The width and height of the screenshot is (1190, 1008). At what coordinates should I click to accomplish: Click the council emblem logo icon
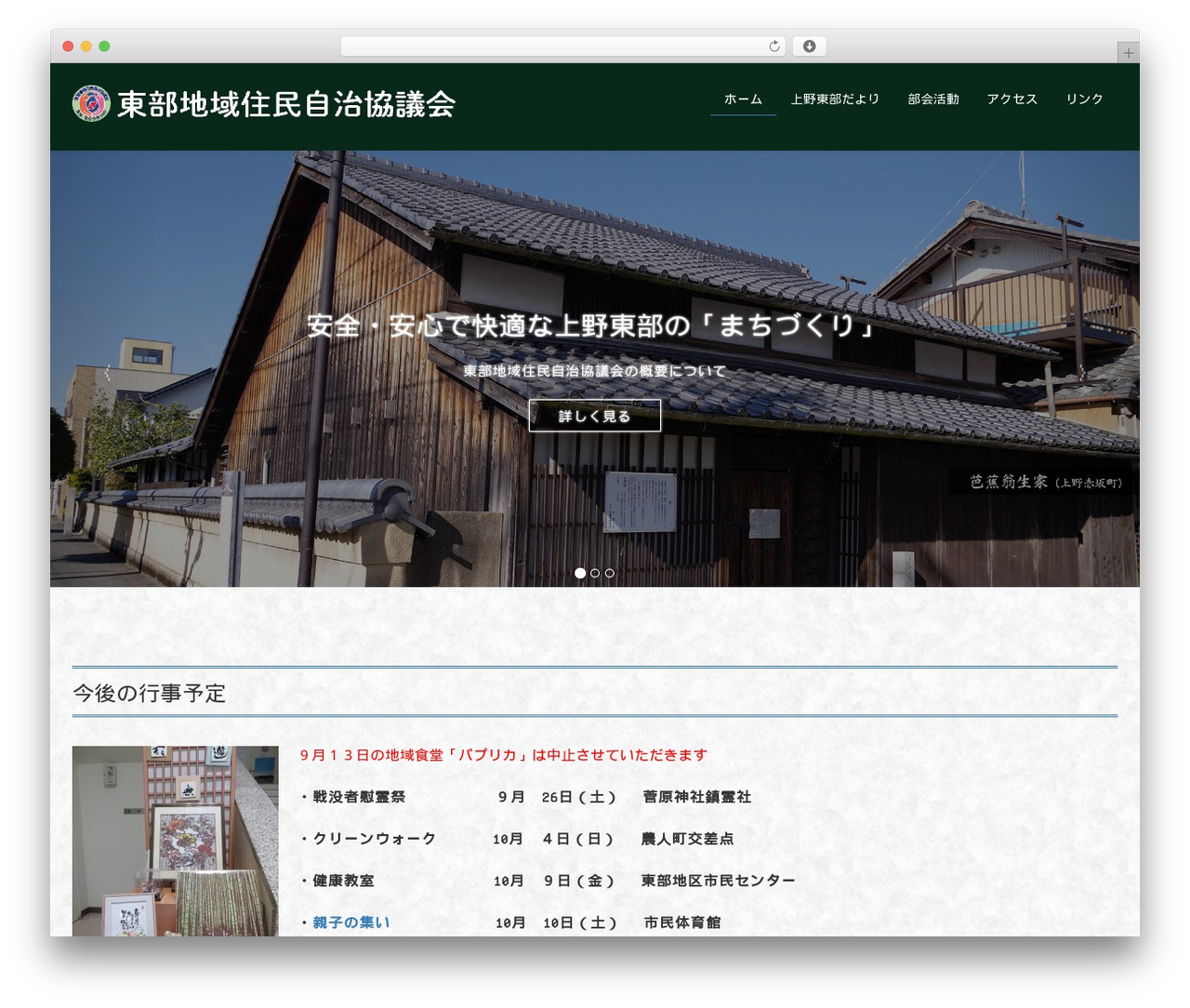91,103
